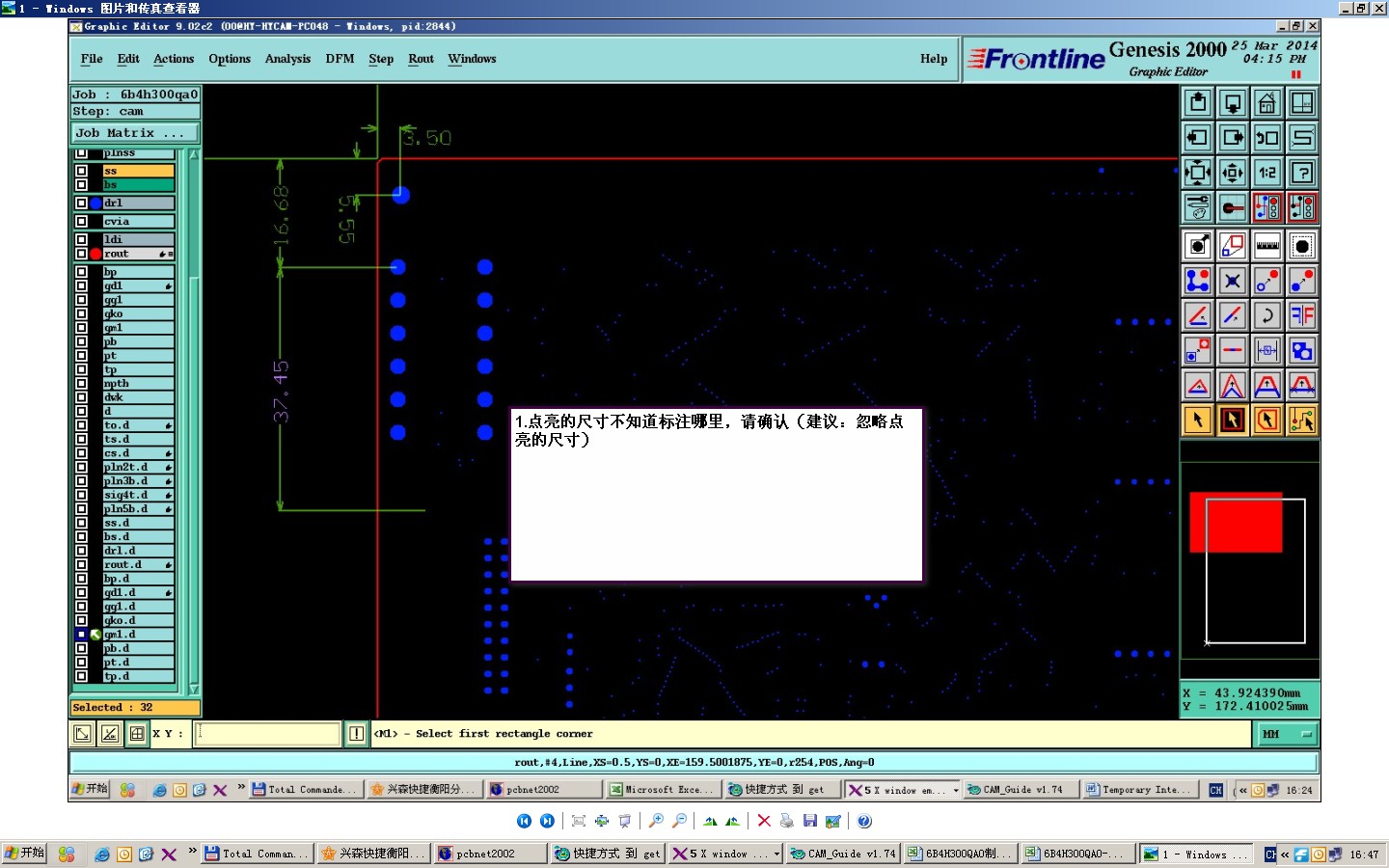This screenshot has width=1389, height=868.
Task: Select the rectangle selection arrow tool
Action: coord(1232,420)
